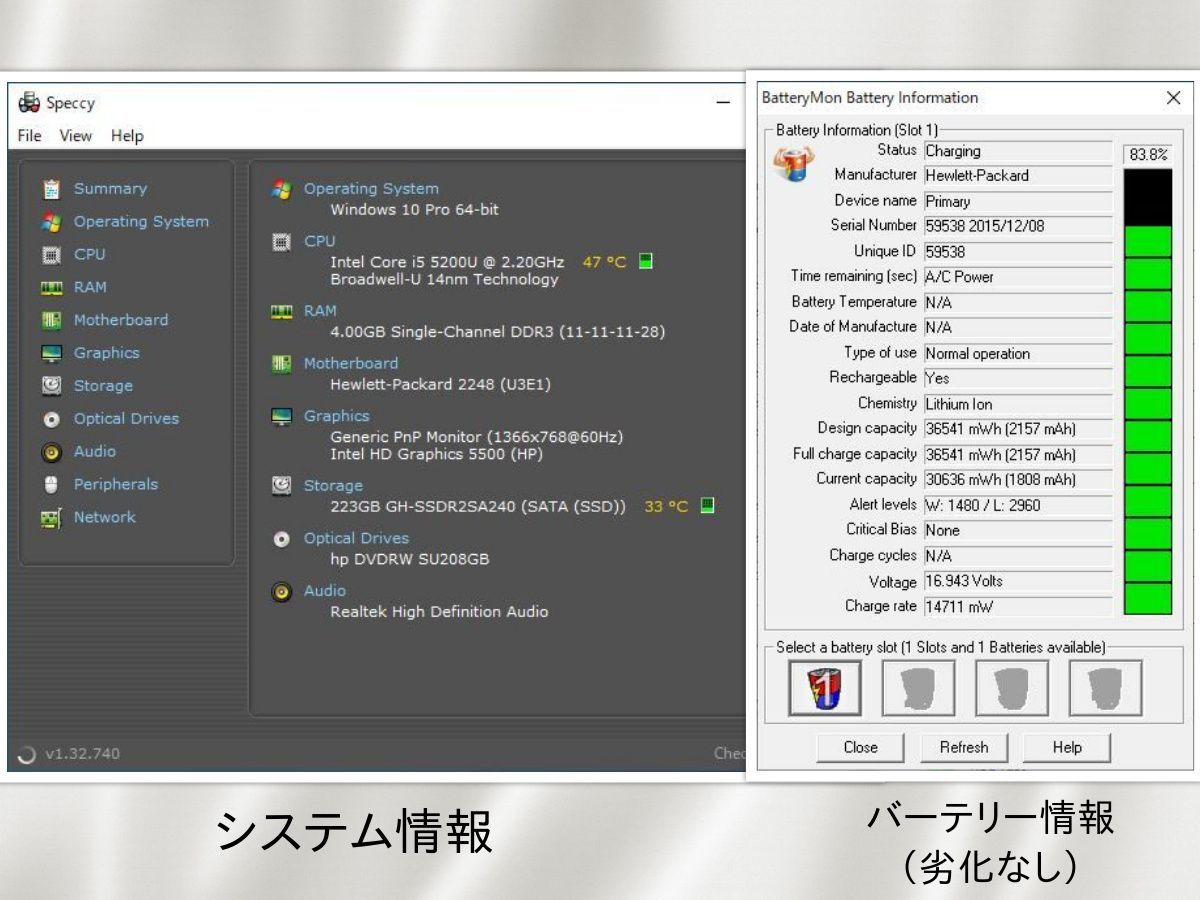Click Current capacity value 30636 mWh

click(x=1018, y=480)
